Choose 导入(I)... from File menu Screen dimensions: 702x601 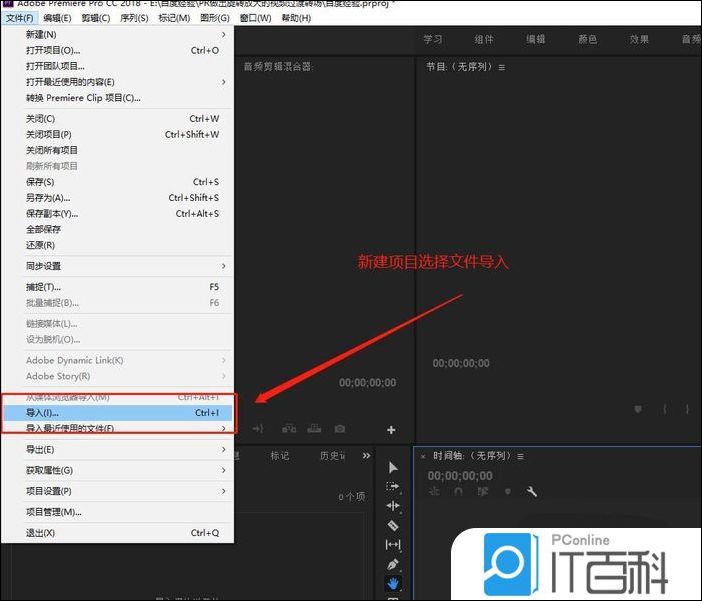[117, 413]
